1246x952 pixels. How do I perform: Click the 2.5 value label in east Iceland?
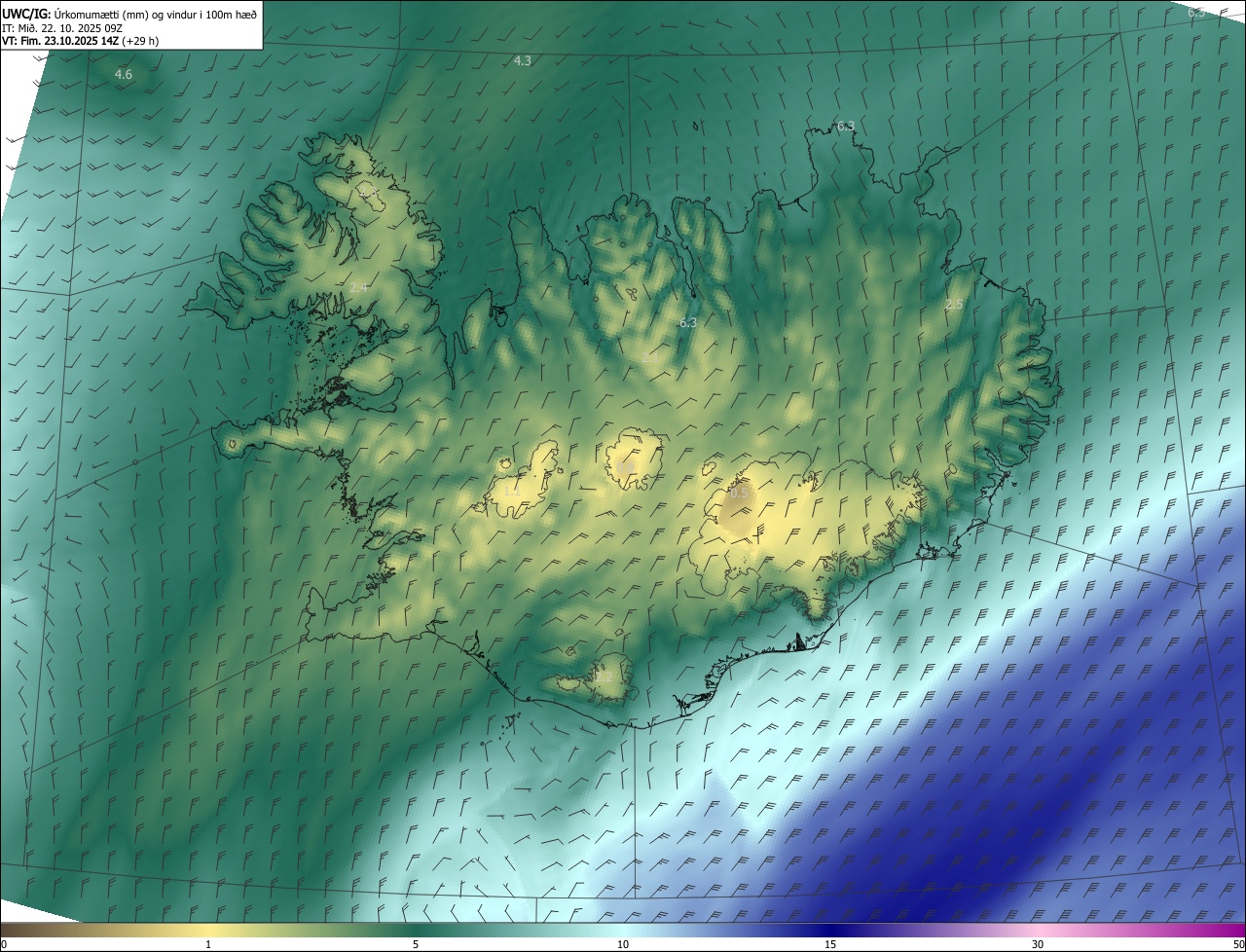[x=954, y=306]
